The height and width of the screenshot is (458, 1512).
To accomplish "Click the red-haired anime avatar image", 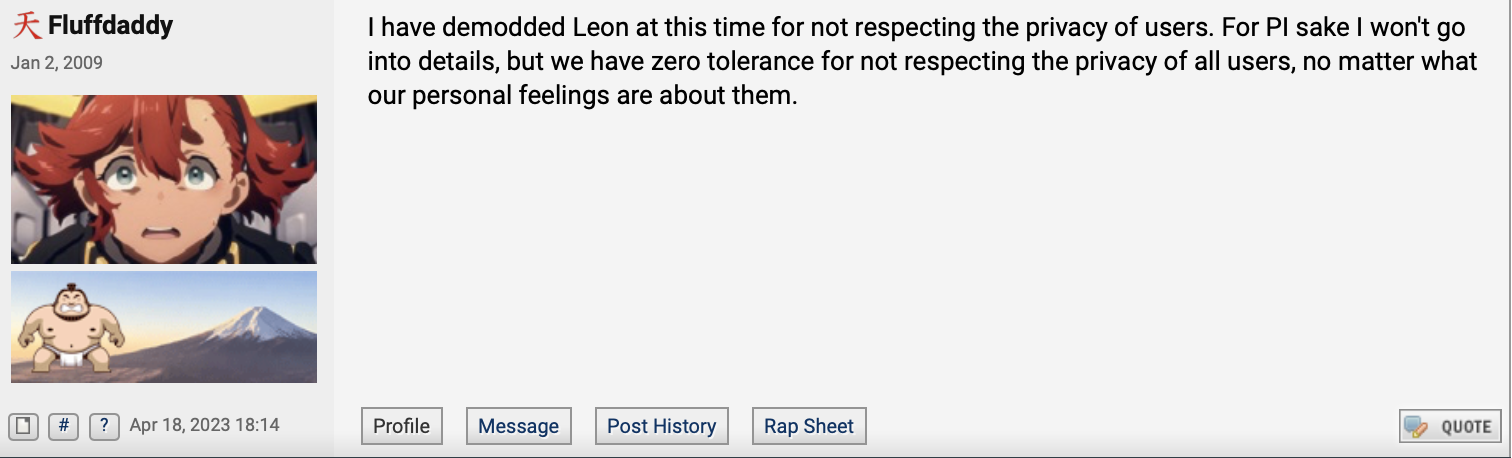I will [164, 179].
